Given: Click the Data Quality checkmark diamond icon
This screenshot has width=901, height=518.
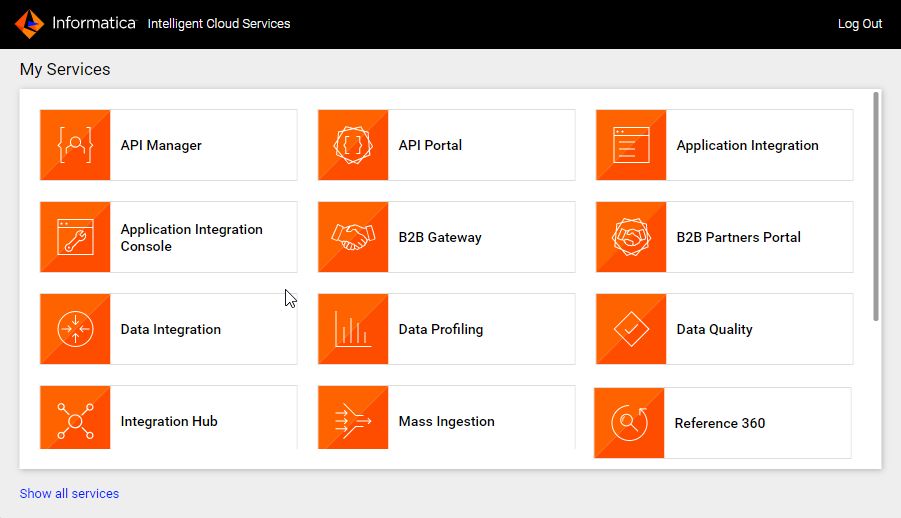Looking at the screenshot, I should pos(631,329).
